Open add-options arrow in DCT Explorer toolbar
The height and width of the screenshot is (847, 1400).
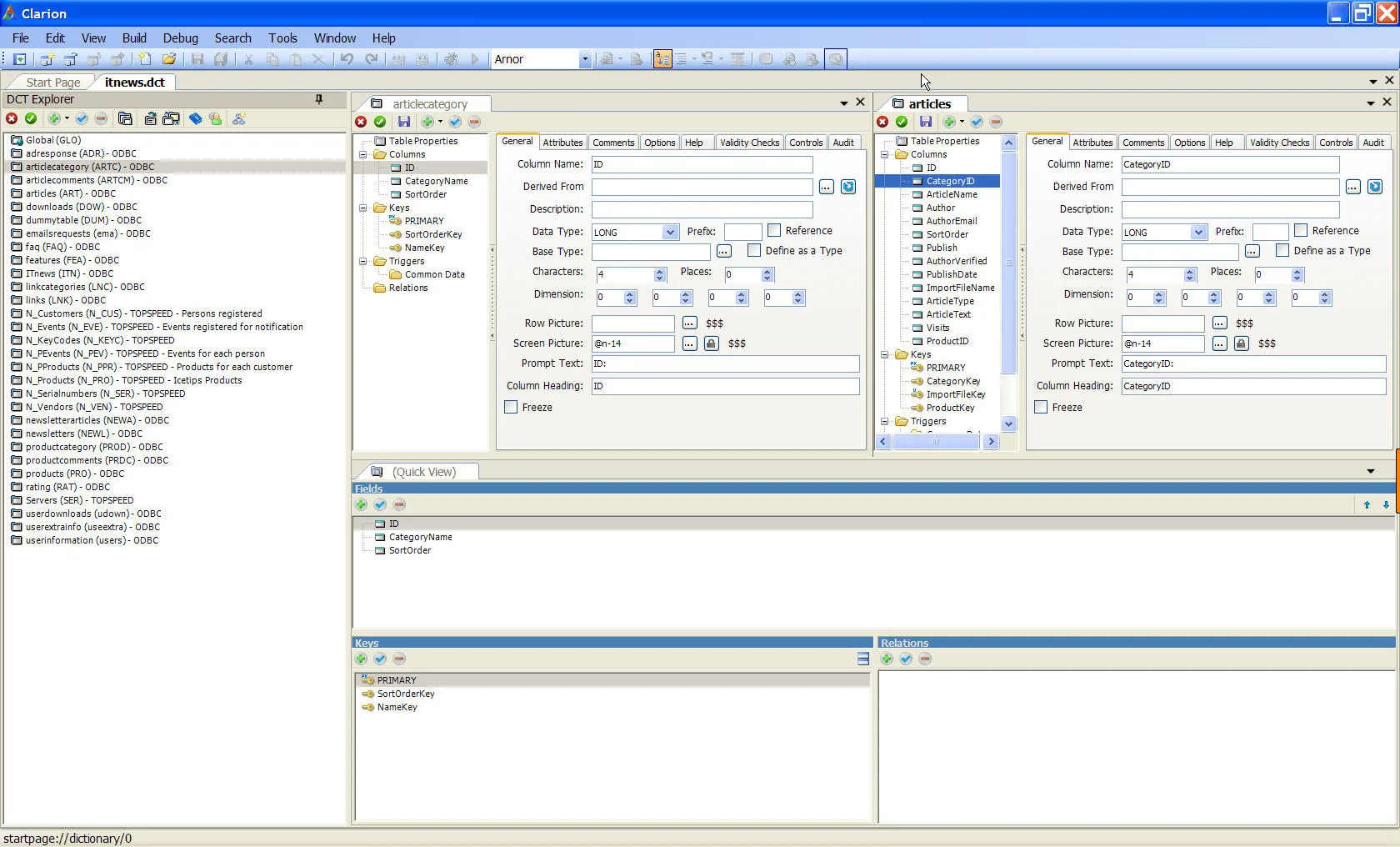tap(67, 119)
